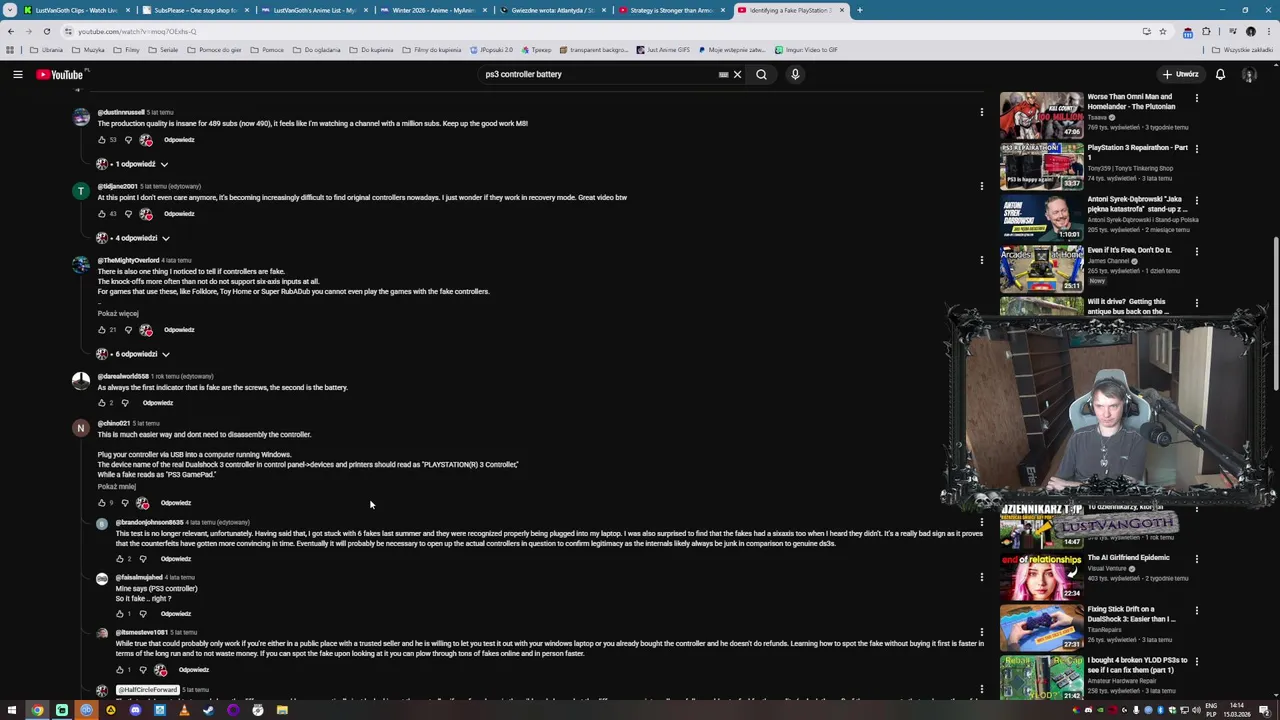
Task: Like the @chino021 comment
Action: click(x=102, y=503)
